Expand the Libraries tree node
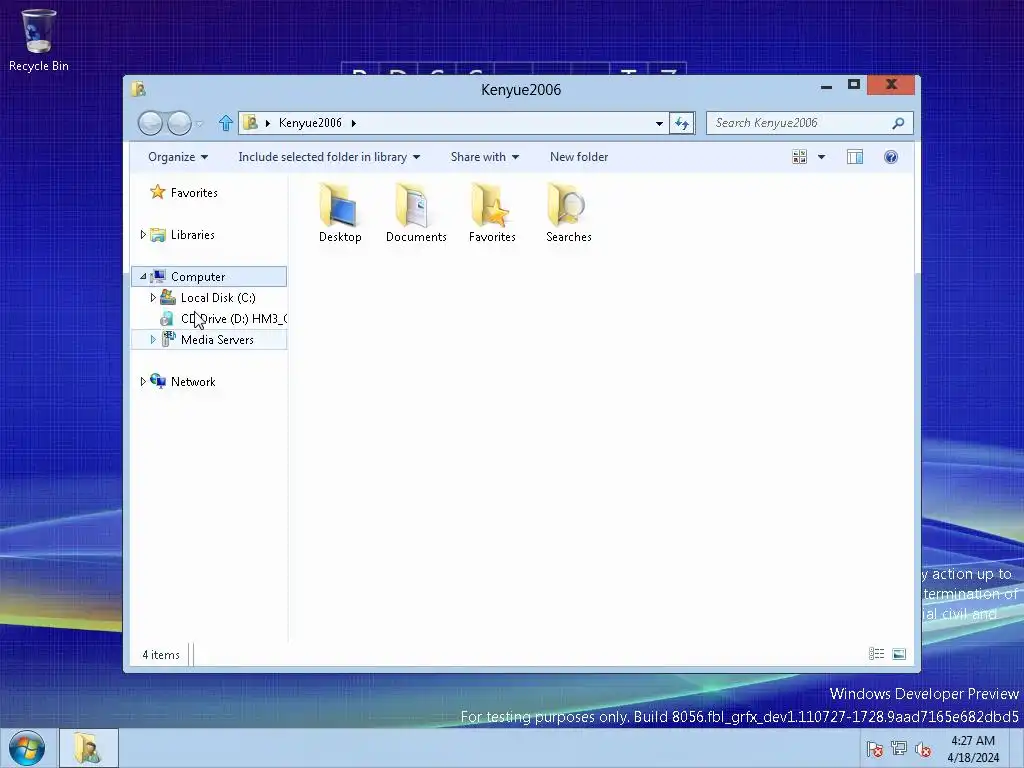Image resolution: width=1024 pixels, height=768 pixels. [143, 234]
